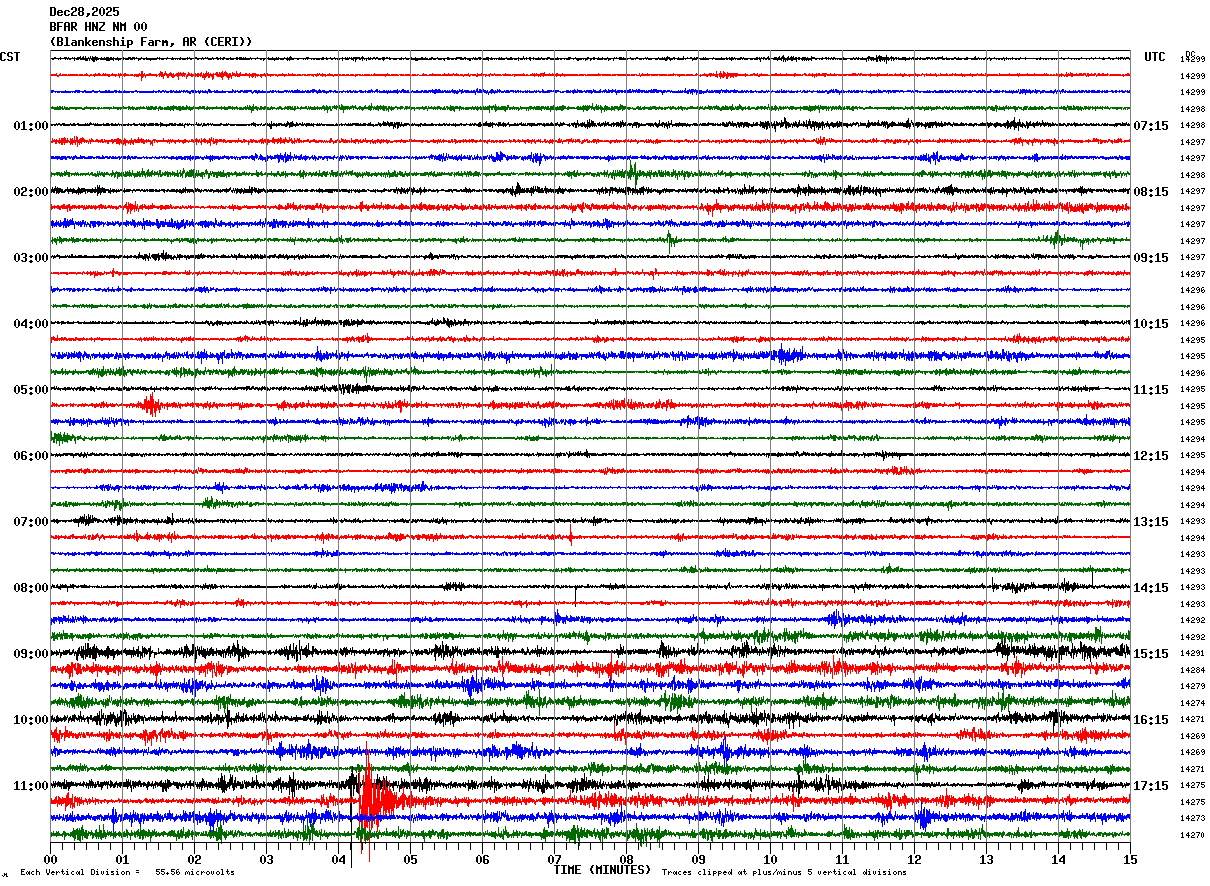Screen dimensions: 1210x886
Task: Click the Blankenship Farm, AR (CERI) title
Action: click(x=151, y=42)
